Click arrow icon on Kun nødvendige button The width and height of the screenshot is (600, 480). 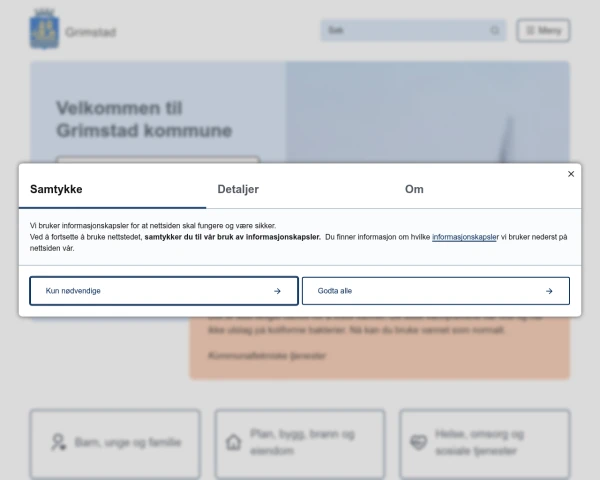point(277,291)
